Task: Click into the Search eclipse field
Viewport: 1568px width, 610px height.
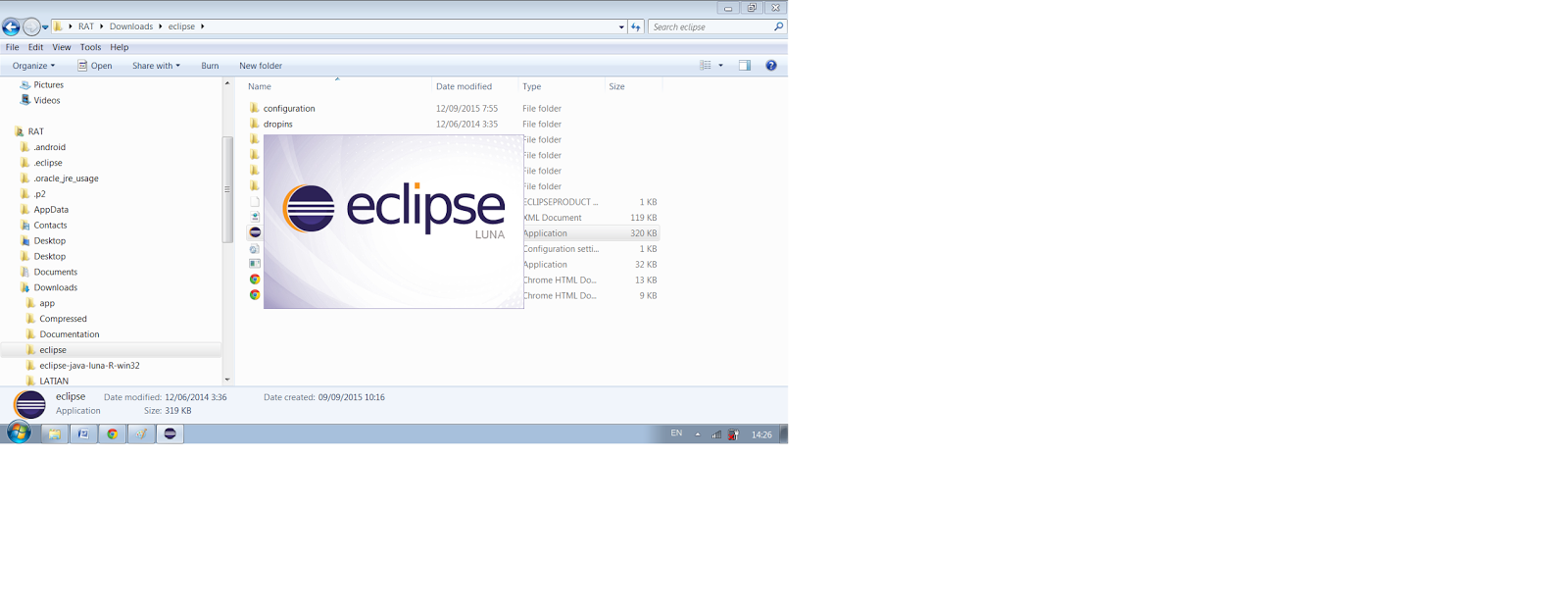Action: point(710,26)
